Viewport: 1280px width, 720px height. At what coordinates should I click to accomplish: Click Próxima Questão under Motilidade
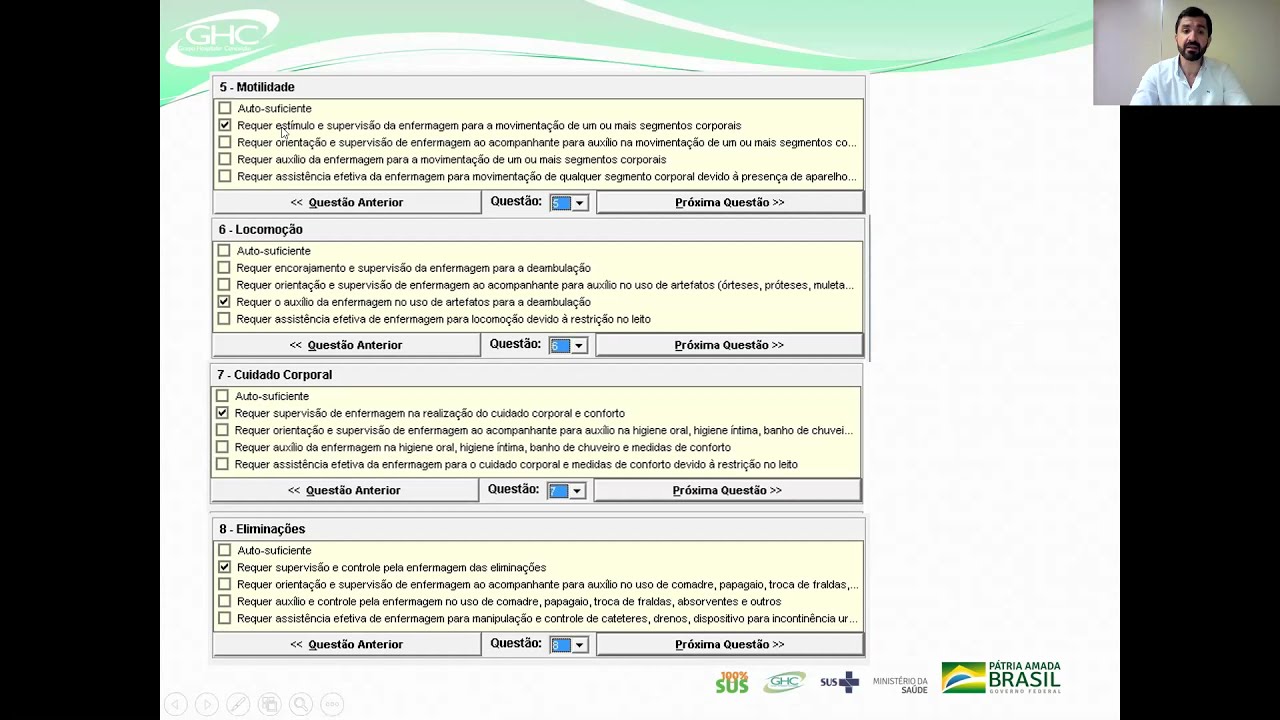[x=730, y=202]
